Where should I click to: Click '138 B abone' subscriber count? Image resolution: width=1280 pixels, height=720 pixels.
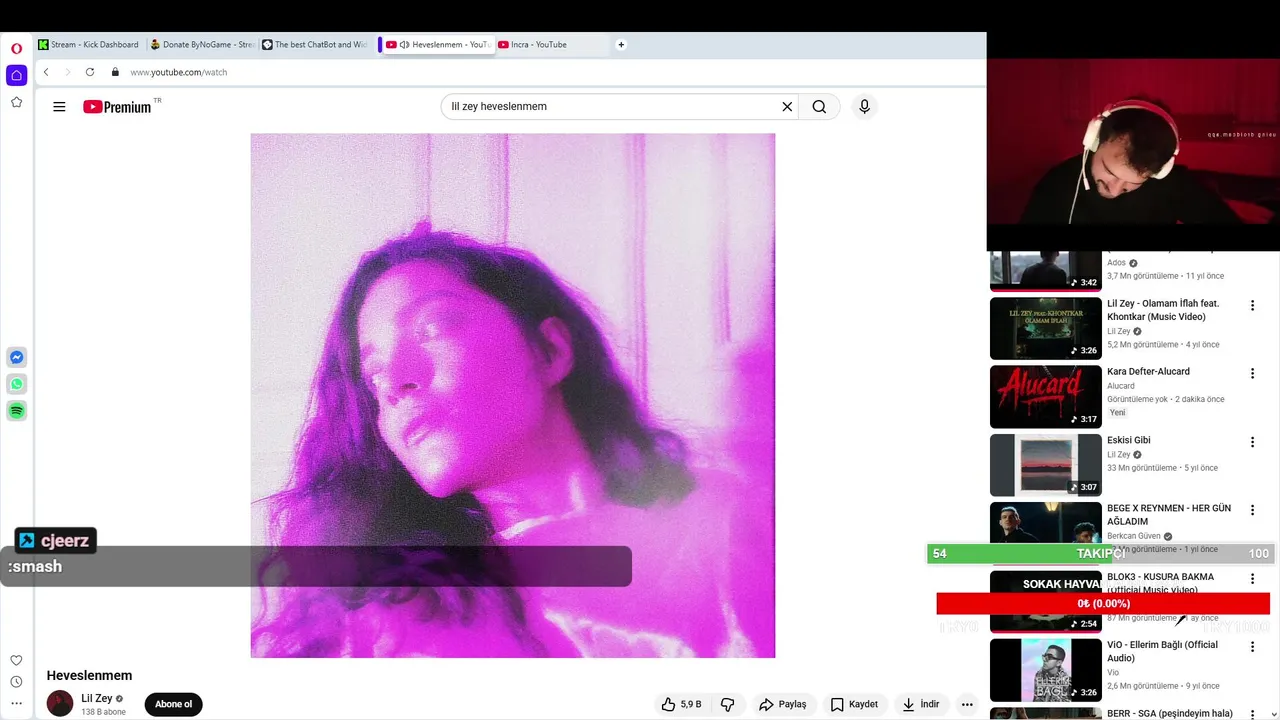(104, 712)
